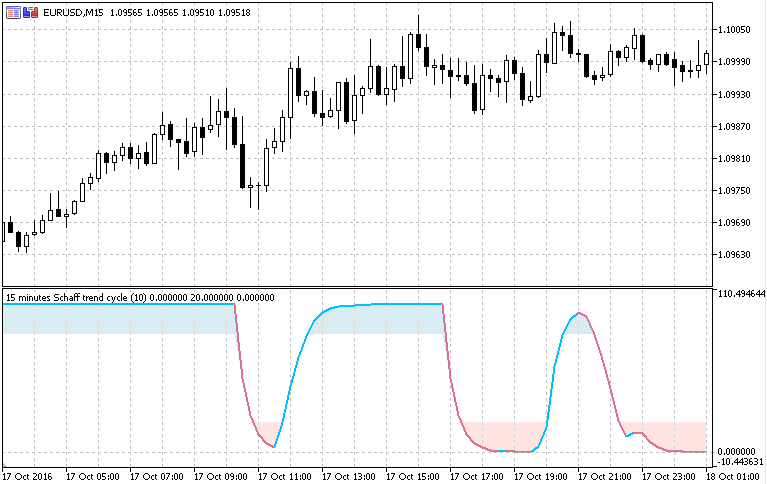This screenshot has height=484, width=767.
Task: Click the 17 Oct 2016 date label
Action: [x=29, y=475]
